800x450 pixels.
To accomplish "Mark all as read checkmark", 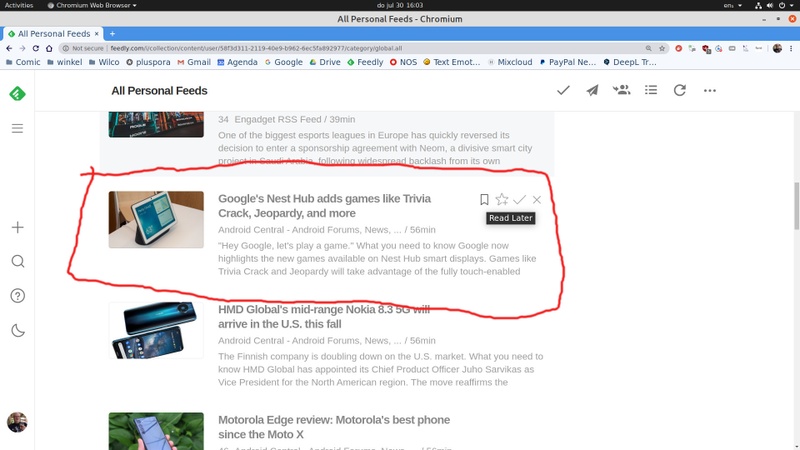I will pyautogui.click(x=563, y=90).
